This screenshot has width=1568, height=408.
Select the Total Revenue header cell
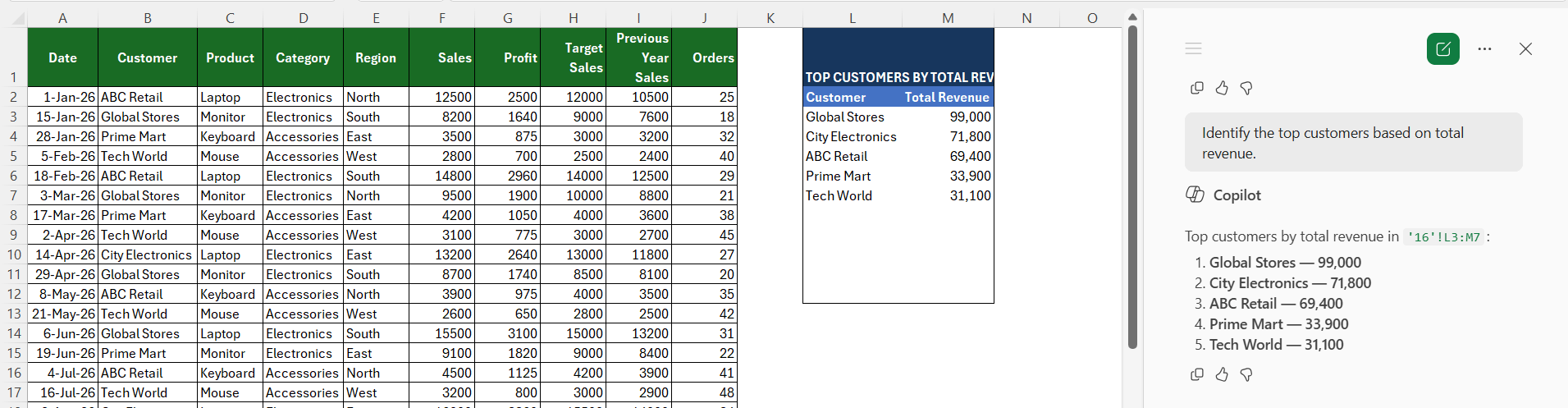[x=948, y=97]
